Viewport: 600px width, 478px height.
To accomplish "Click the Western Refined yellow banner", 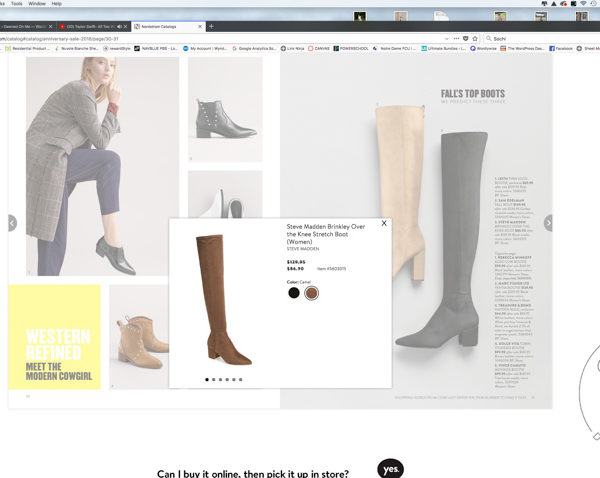I will tap(54, 337).
